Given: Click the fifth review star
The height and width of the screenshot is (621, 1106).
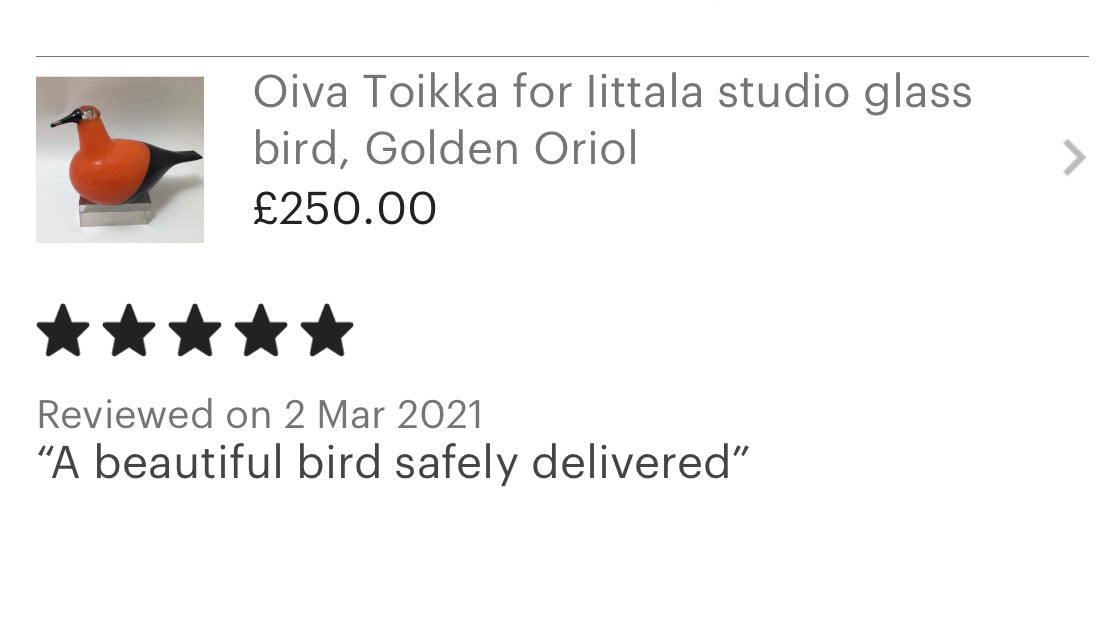Looking at the screenshot, I should [x=327, y=332].
